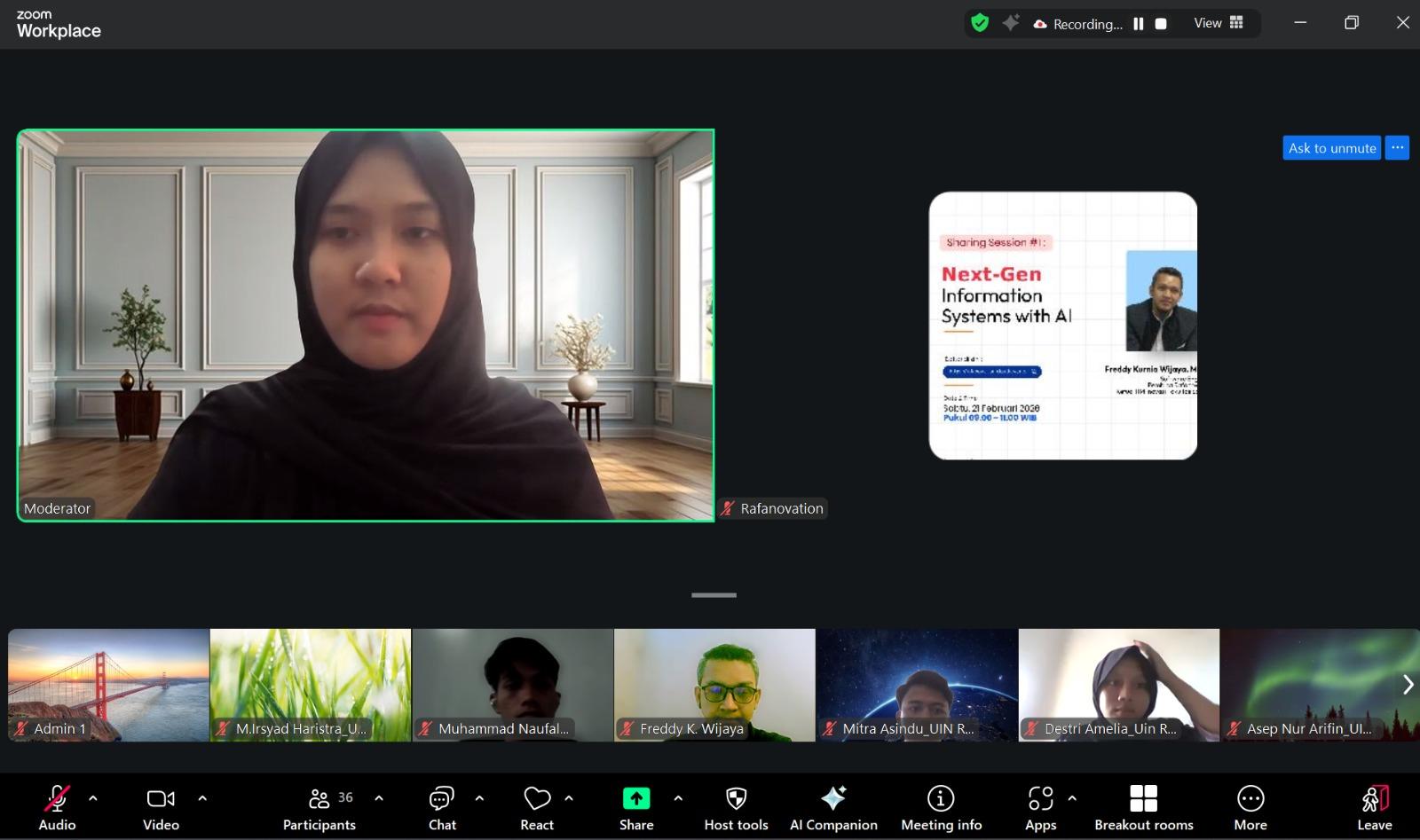The height and width of the screenshot is (840, 1420).
Task: Select Freddy K. Wijaya's video thumbnail
Action: [714, 684]
